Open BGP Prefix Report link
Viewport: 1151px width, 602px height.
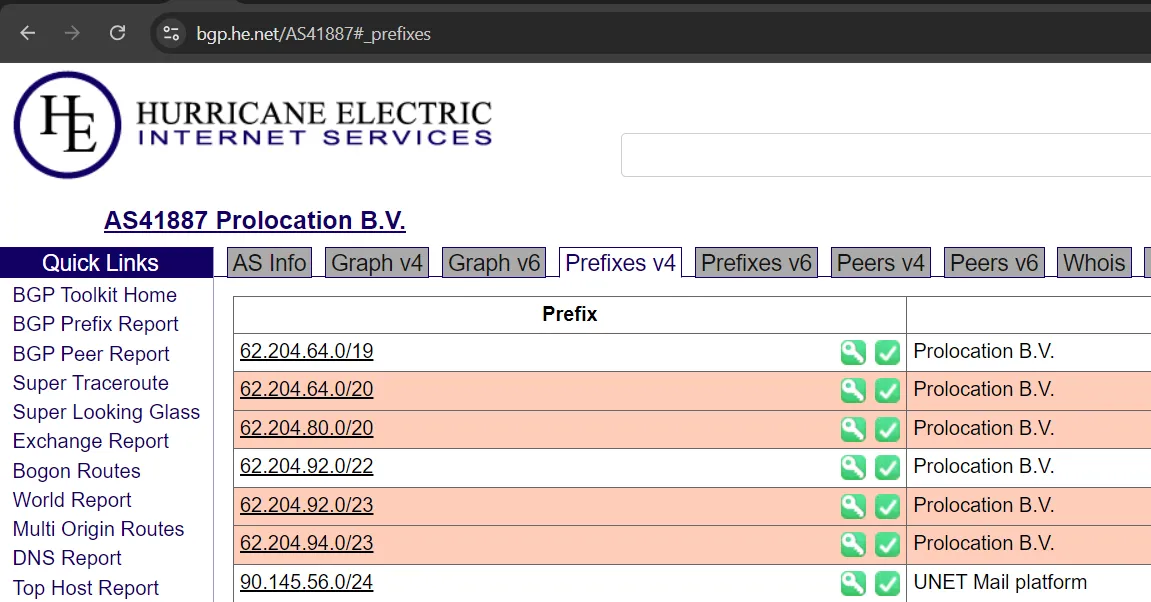click(95, 324)
